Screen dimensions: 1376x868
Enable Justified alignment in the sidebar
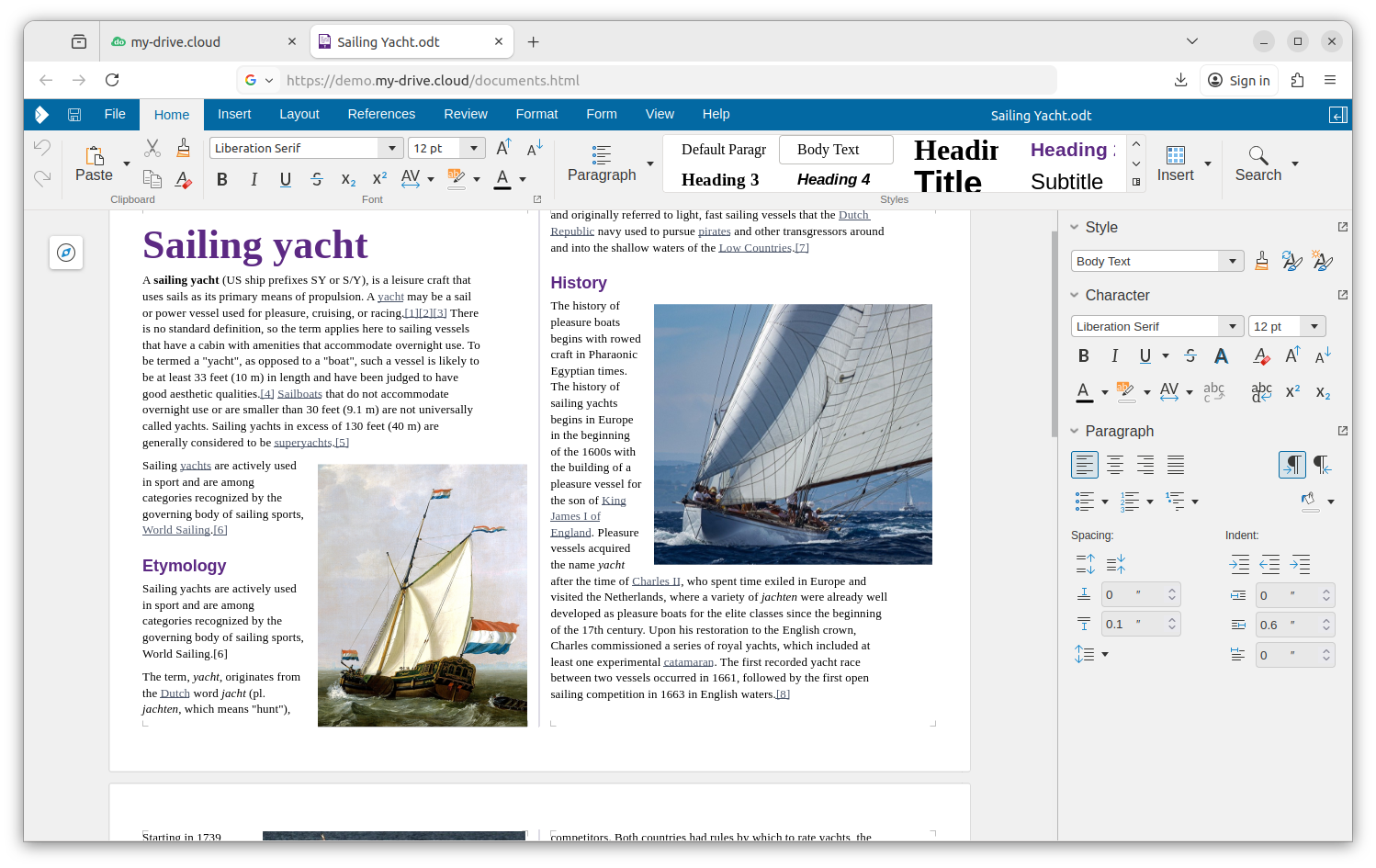(x=1176, y=465)
